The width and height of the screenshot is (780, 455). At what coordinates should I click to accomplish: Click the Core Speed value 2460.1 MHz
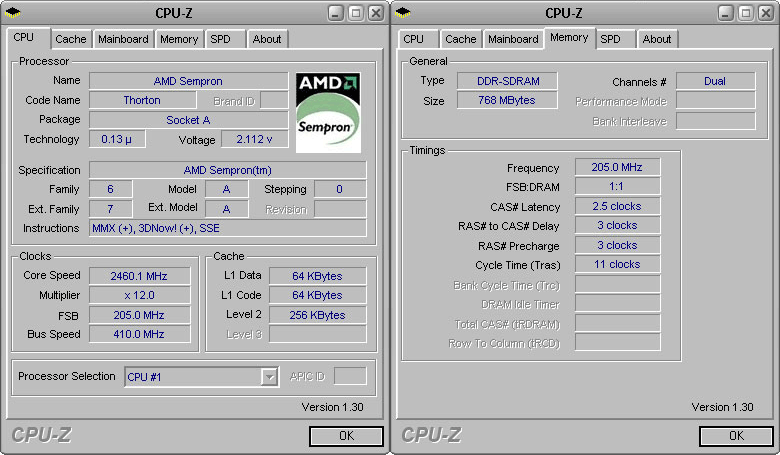pos(139,276)
